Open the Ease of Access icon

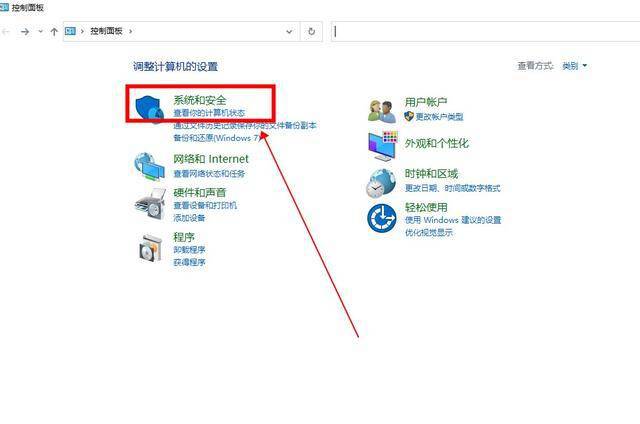pyautogui.click(x=382, y=218)
